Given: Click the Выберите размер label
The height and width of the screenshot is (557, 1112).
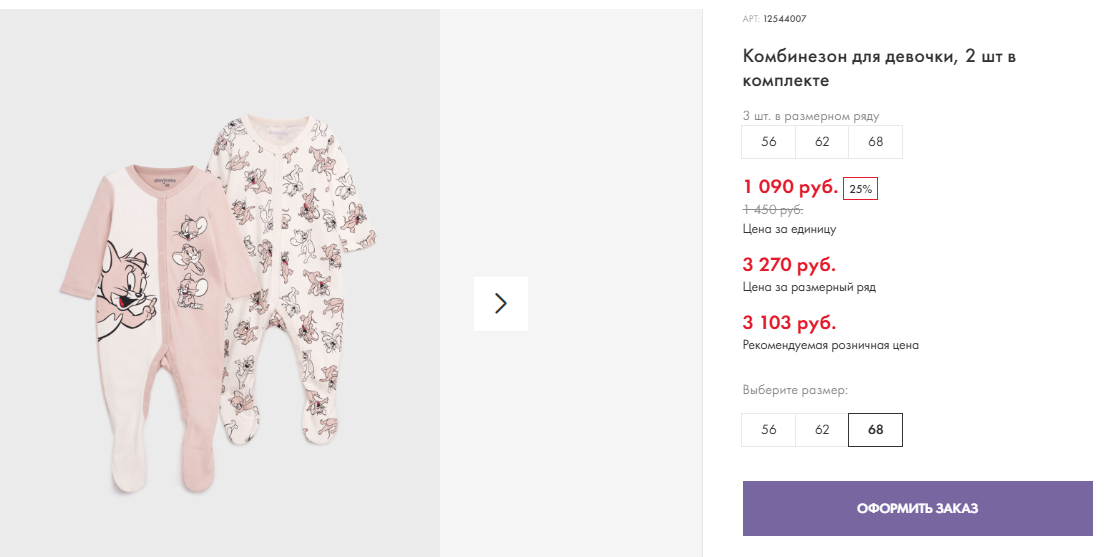Looking at the screenshot, I should [795, 390].
